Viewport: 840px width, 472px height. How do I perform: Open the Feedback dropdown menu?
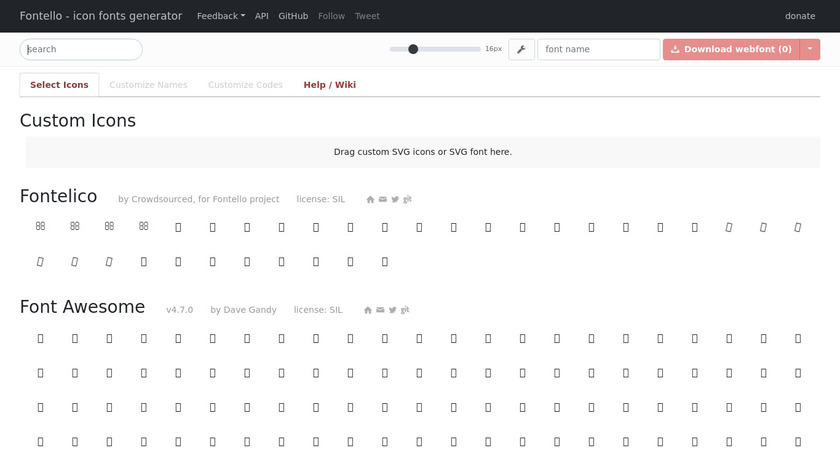[x=221, y=16]
